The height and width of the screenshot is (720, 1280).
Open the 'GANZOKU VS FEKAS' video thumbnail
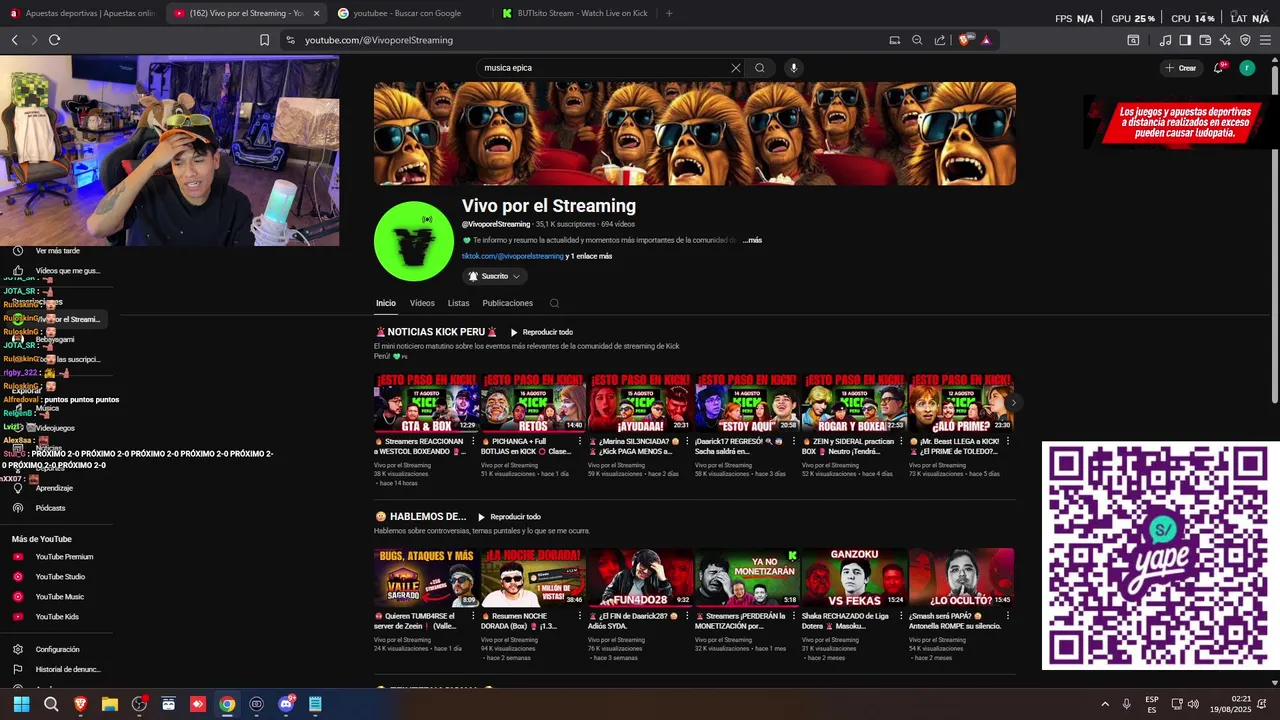(x=855, y=577)
